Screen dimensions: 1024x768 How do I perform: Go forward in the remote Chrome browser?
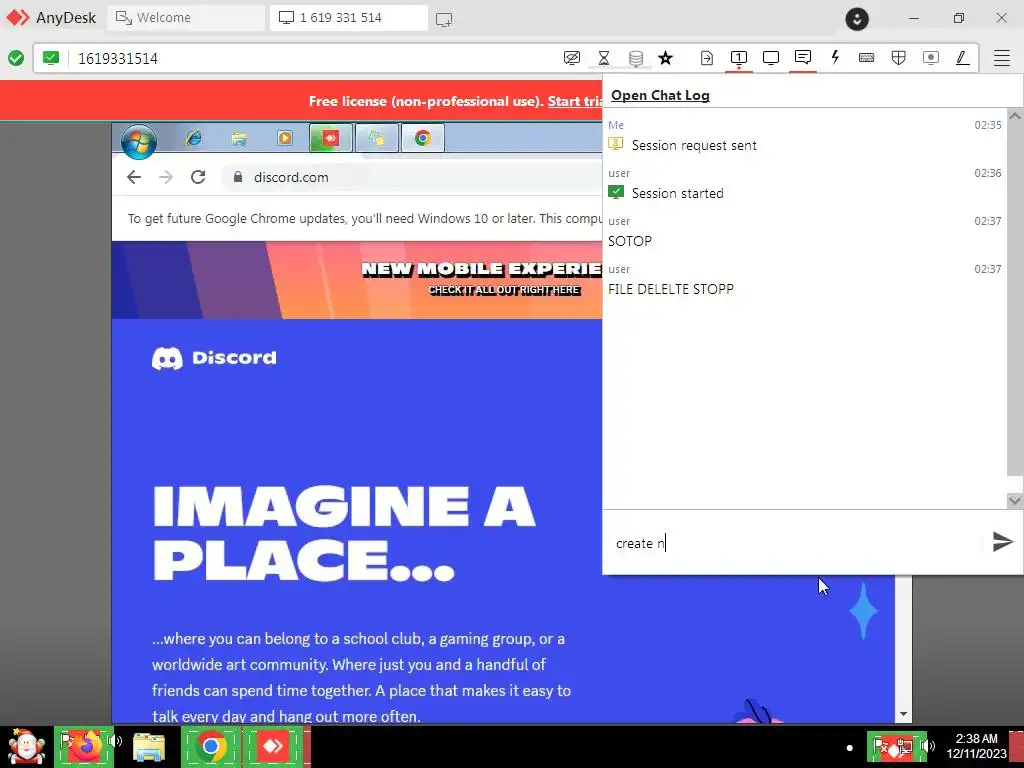coord(166,177)
